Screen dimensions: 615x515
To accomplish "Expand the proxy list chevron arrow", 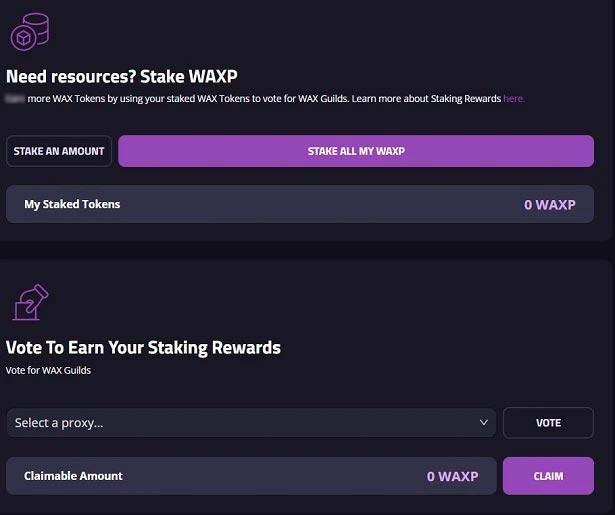I will [x=485, y=423].
